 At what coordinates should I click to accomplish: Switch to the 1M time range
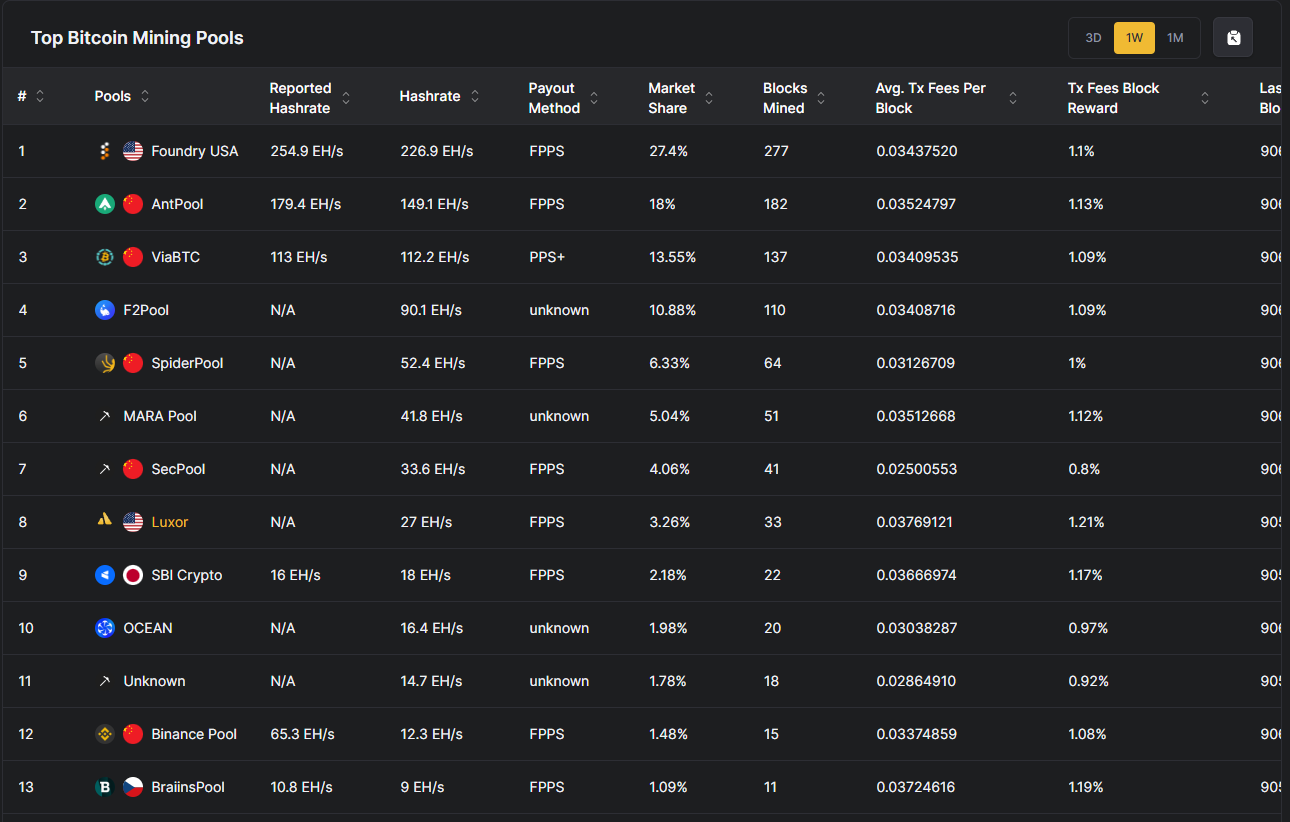1175,38
